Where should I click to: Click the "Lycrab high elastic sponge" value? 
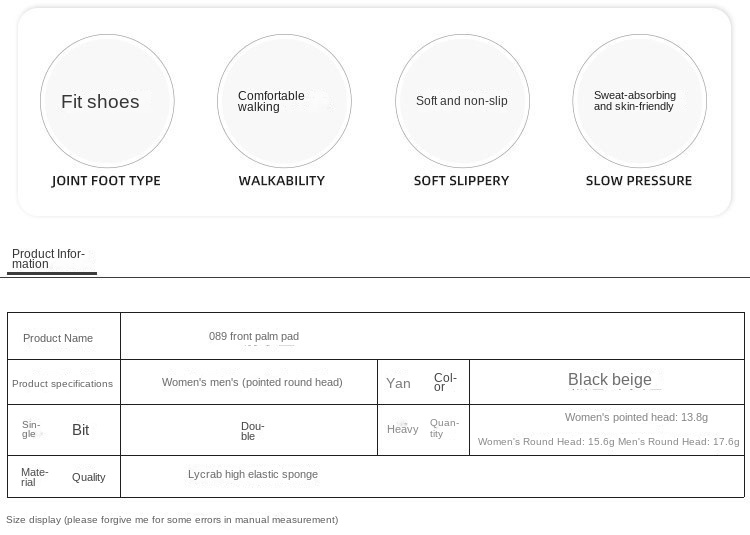coord(253,474)
